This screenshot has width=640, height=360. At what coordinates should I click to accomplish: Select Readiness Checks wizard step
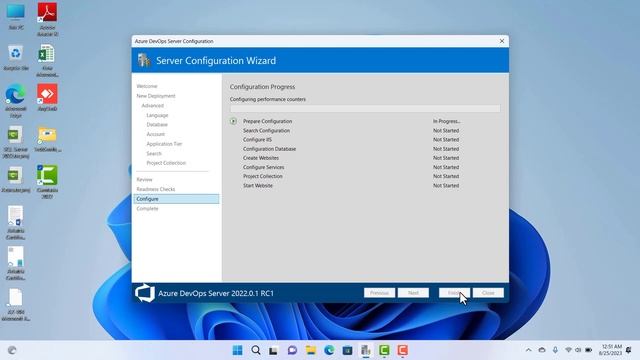click(156, 189)
